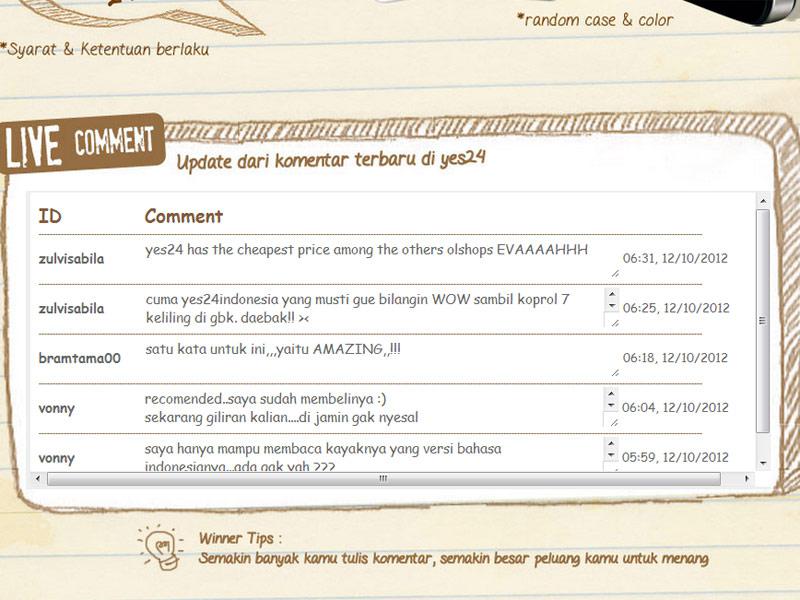Click scroll-up arrow of the 05:59 comment box
Image resolution: width=800 pixels, height=600 pixels.
point(612,445)
